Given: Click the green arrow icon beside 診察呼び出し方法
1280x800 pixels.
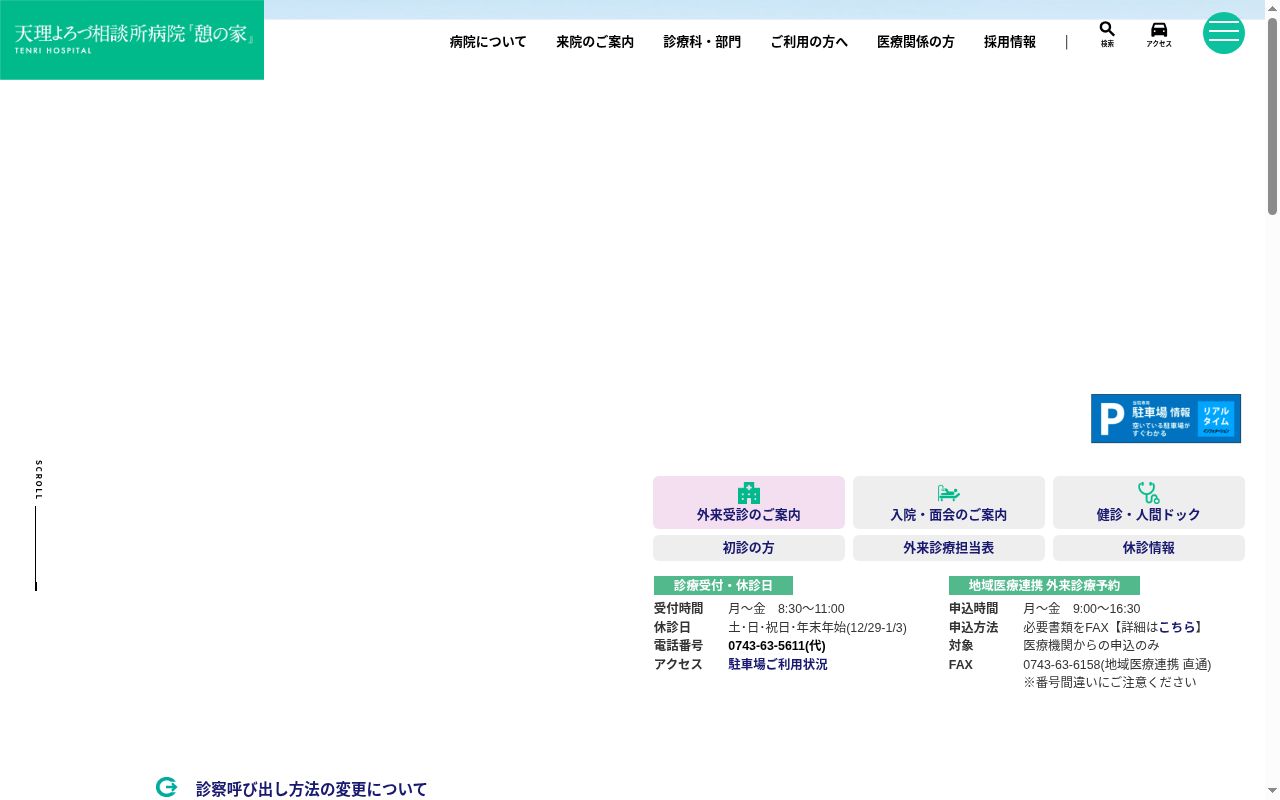Looking at the screenshot, I should [x=166, y=787].
